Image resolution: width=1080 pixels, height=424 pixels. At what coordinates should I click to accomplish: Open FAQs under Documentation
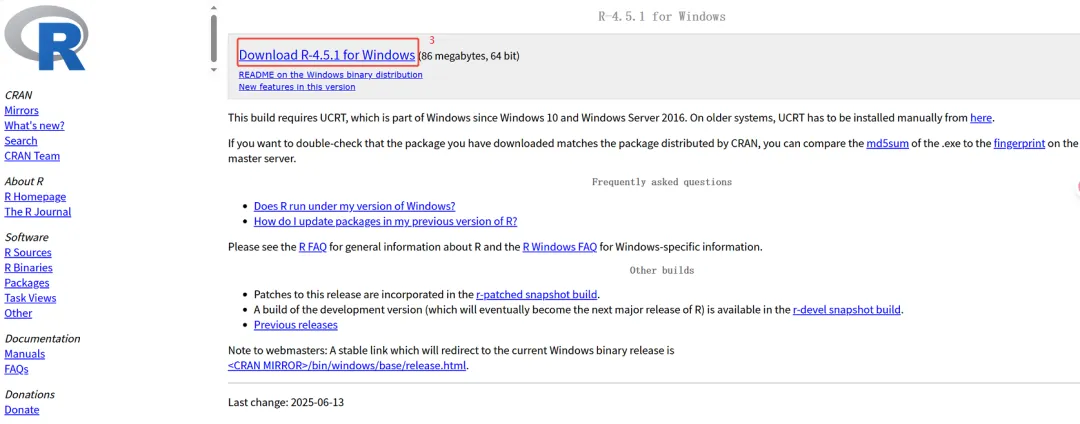coord(17,369)
